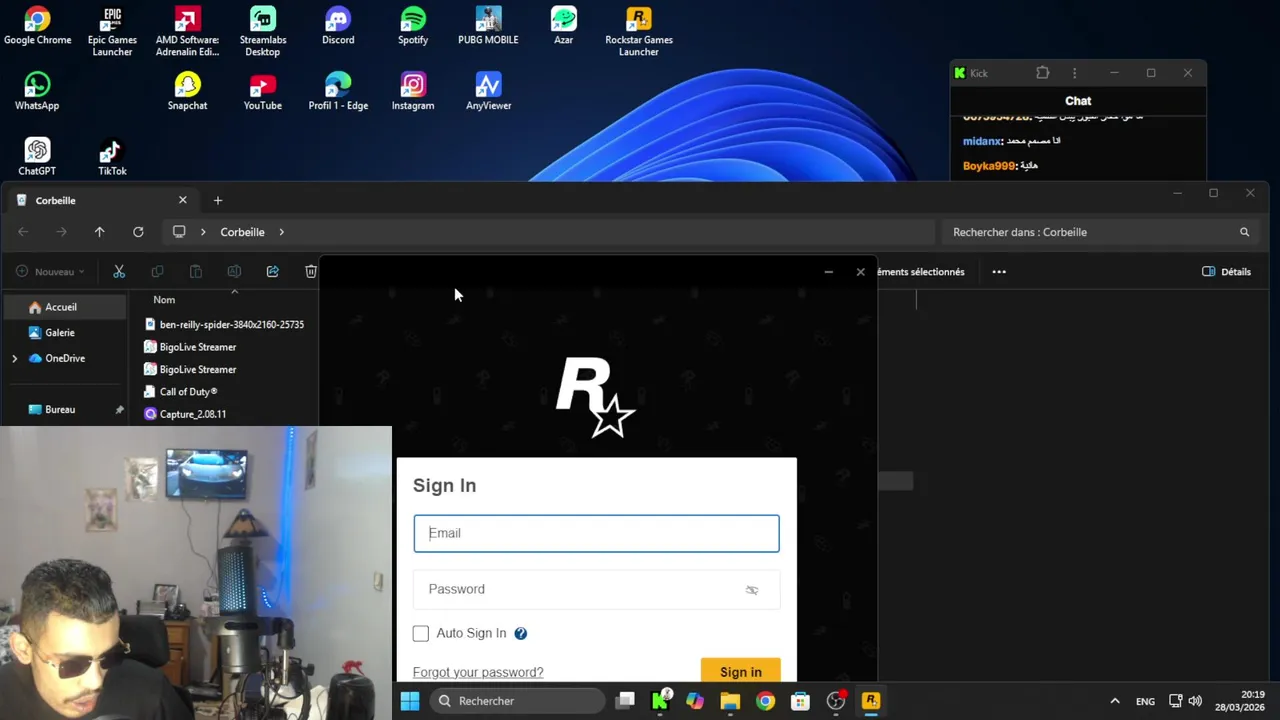Open OBS Studio from the taskbar
The image size is (1280, 720).
coord(835,701)
